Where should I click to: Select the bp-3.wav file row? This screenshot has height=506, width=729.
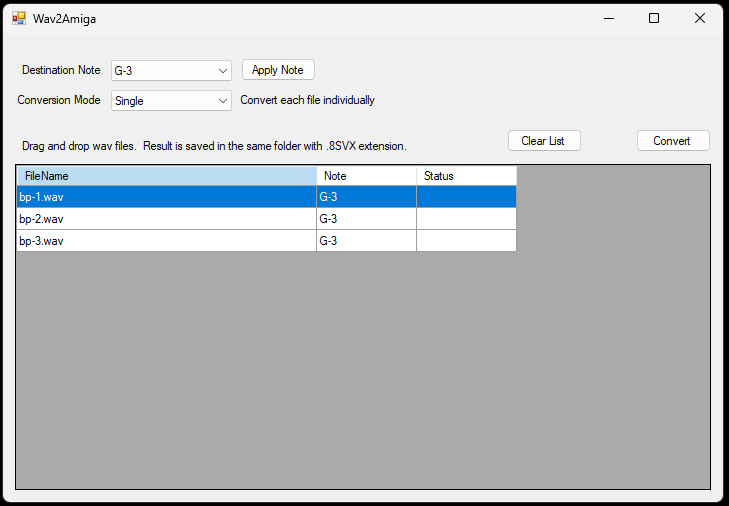coord(166,241)
